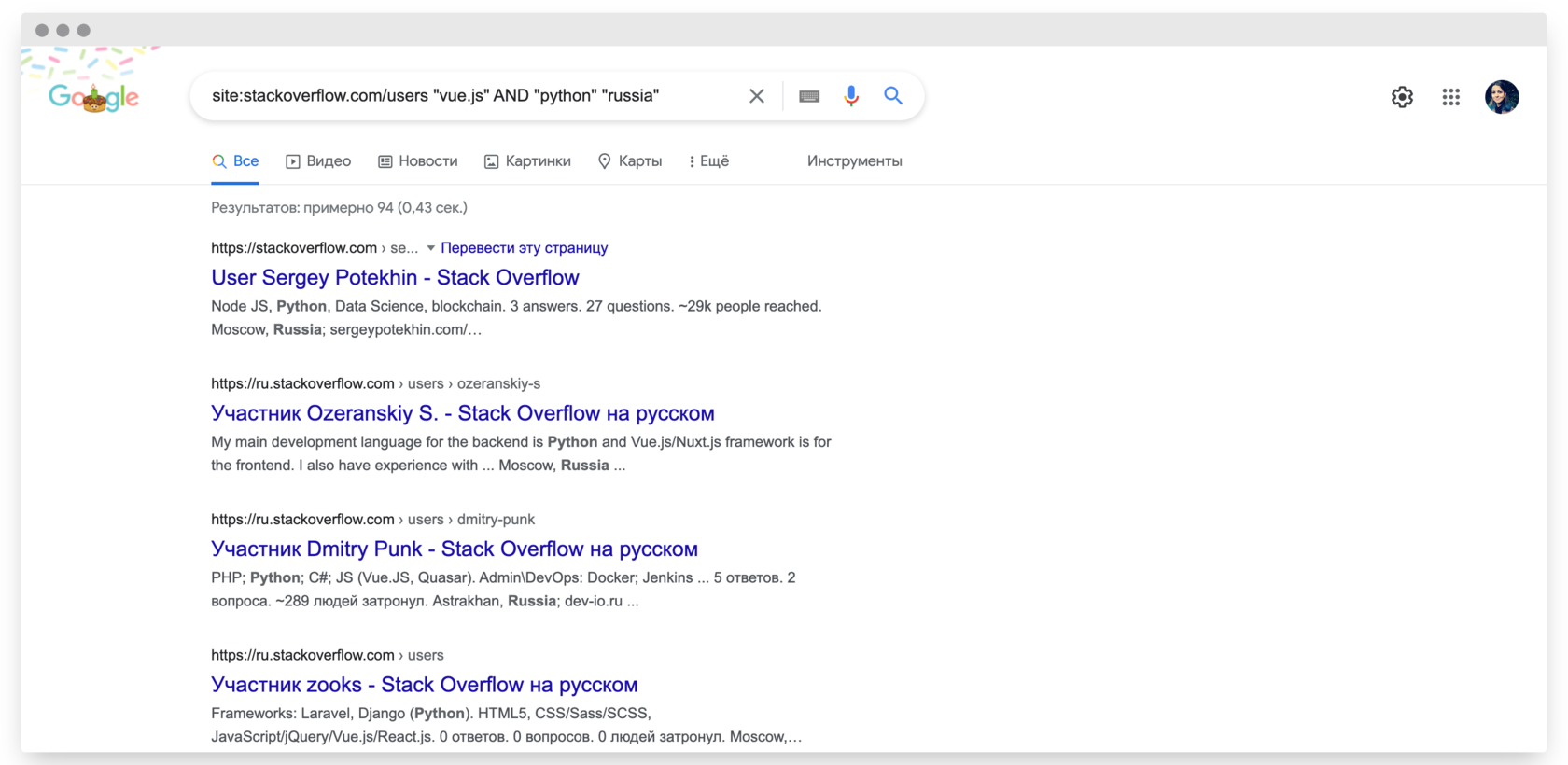Open Участник zooks result
The height and width of the screenshot is (765, 1568).
425,685
